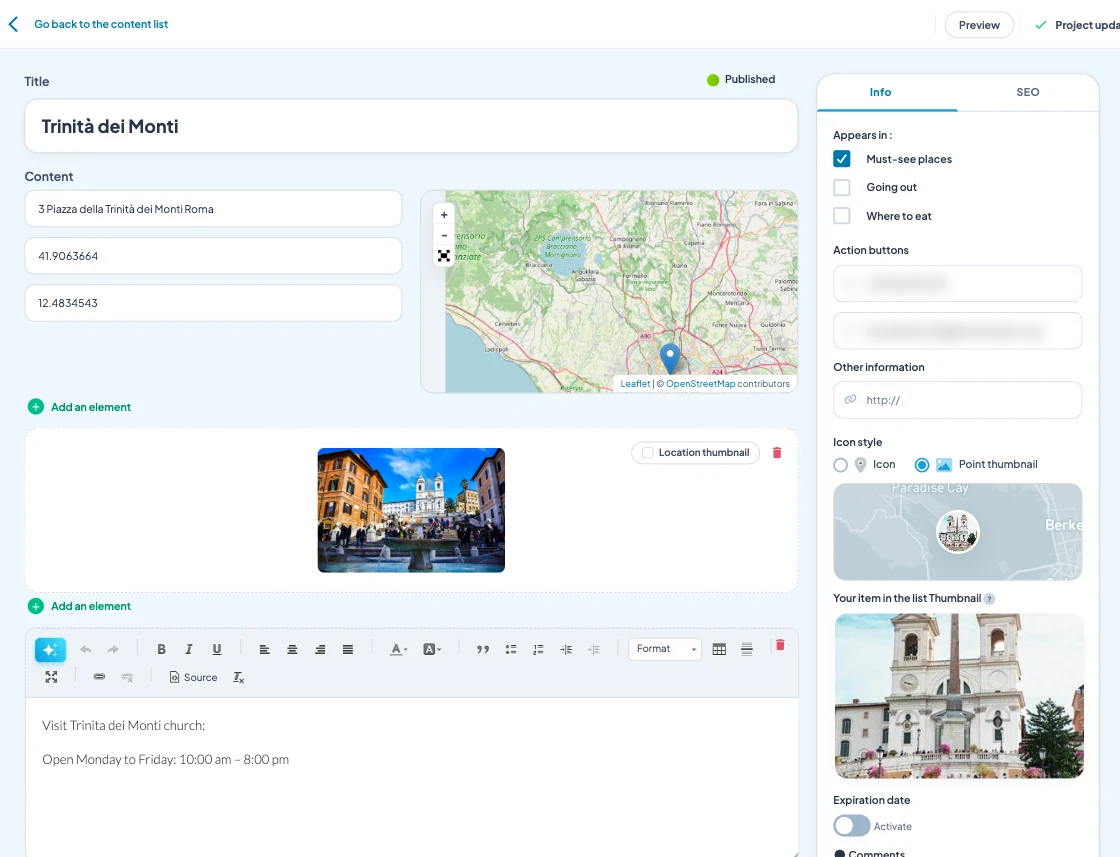Click the list thumbnail church photo
Screen dimensions: 1120x857
coord(959,696)
